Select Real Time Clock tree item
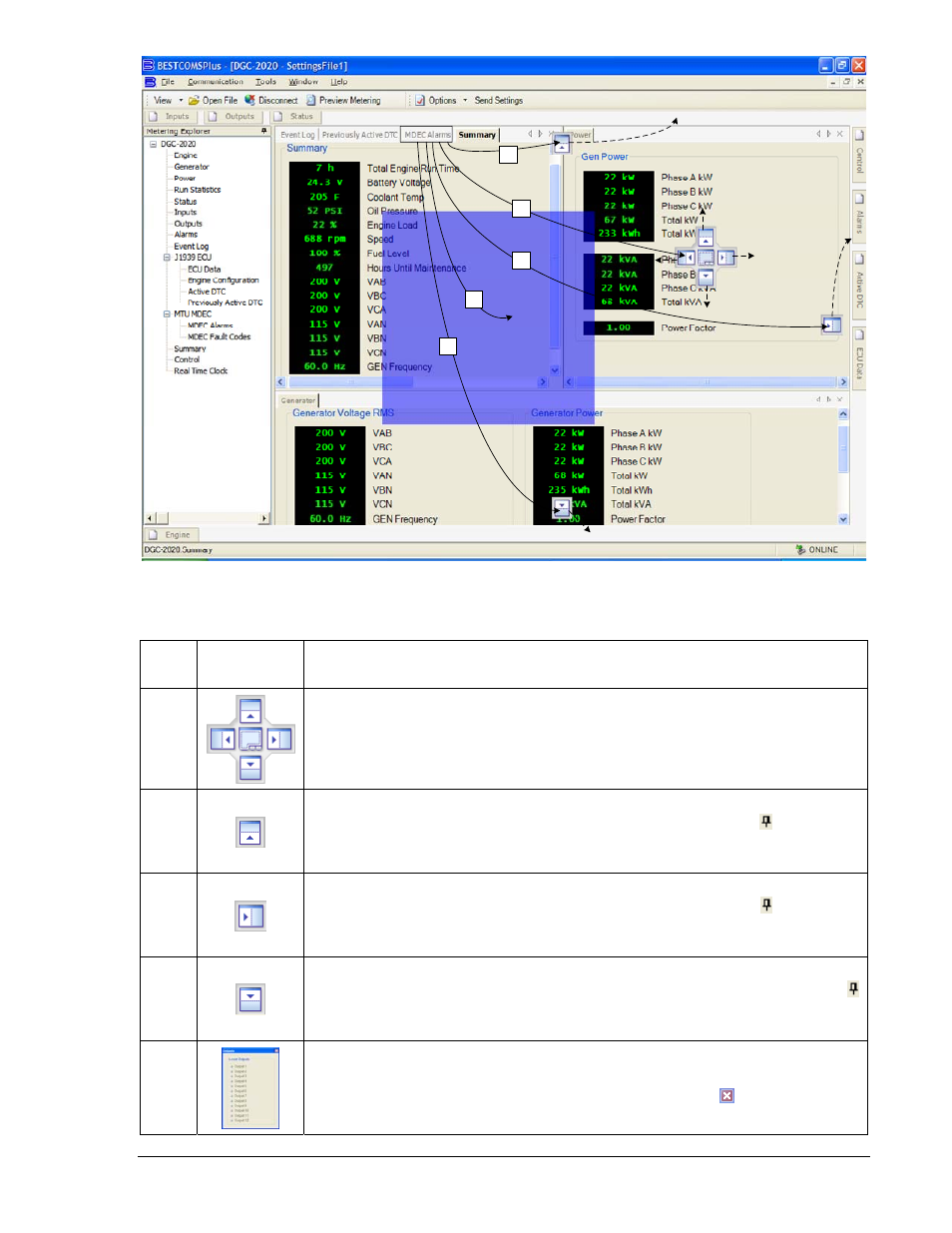This screenshot has height=1233, width=952. (201, 370)
